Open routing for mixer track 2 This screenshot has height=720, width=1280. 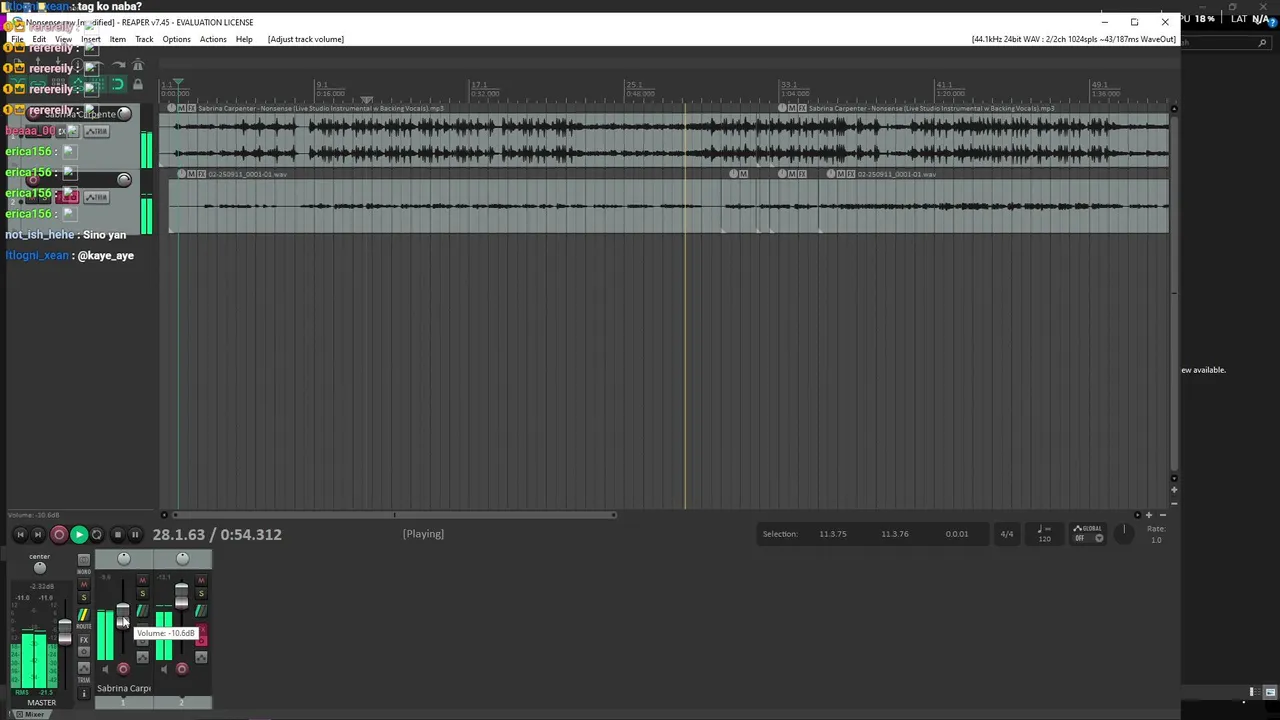point(201,611)
